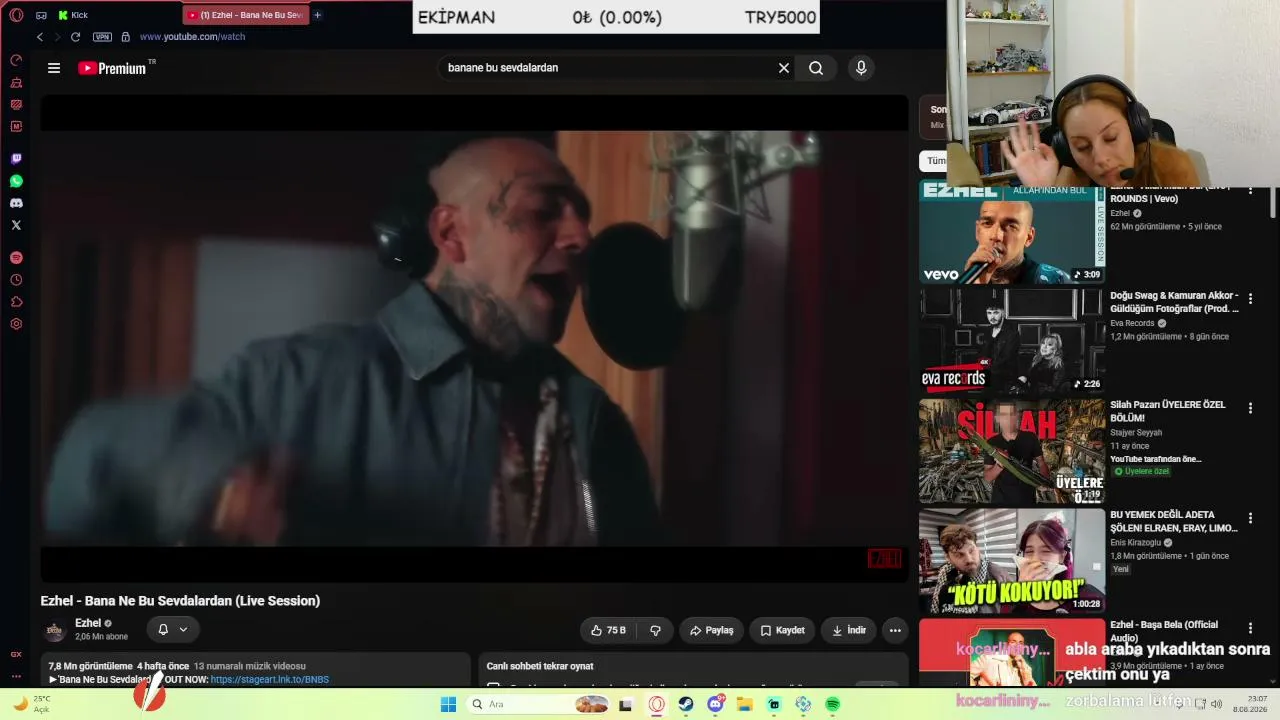Open more actions for the video
Screen dimensions: 1280x720
[895, 630]
